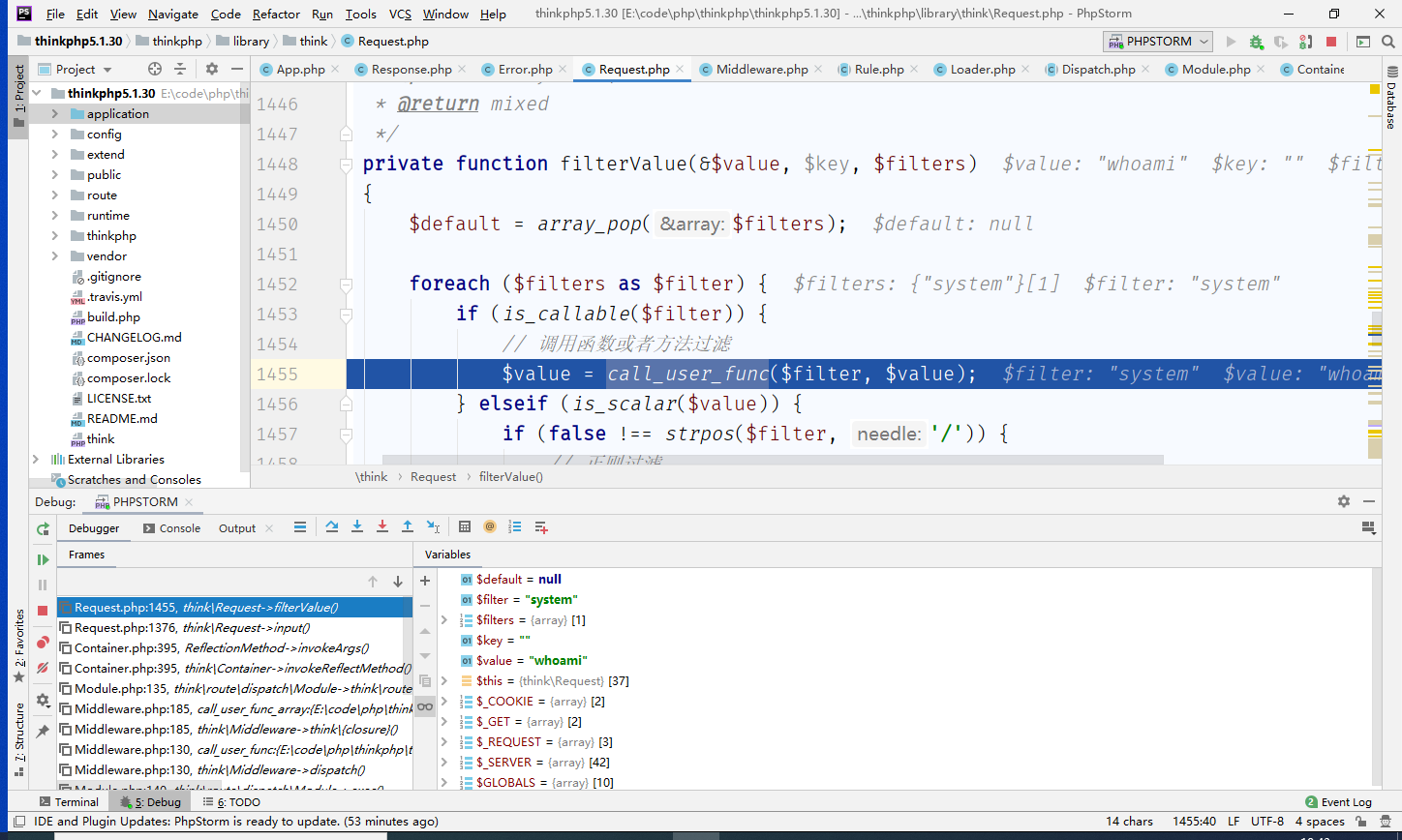This screenshot has height=840, width=1402.
Task: Expand the vendor folder
Action: coord(55,255)
